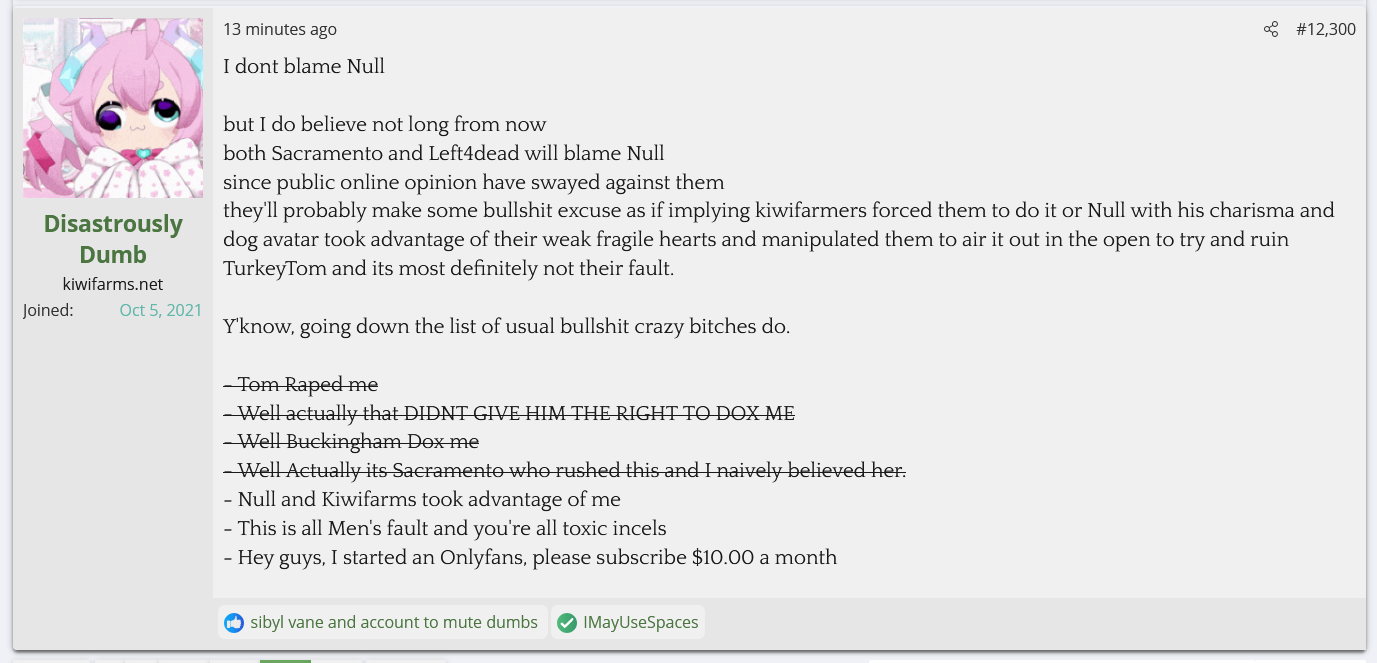
Task: Click the "Null and Kiwifarms took advantage" line
Action: 422,500
